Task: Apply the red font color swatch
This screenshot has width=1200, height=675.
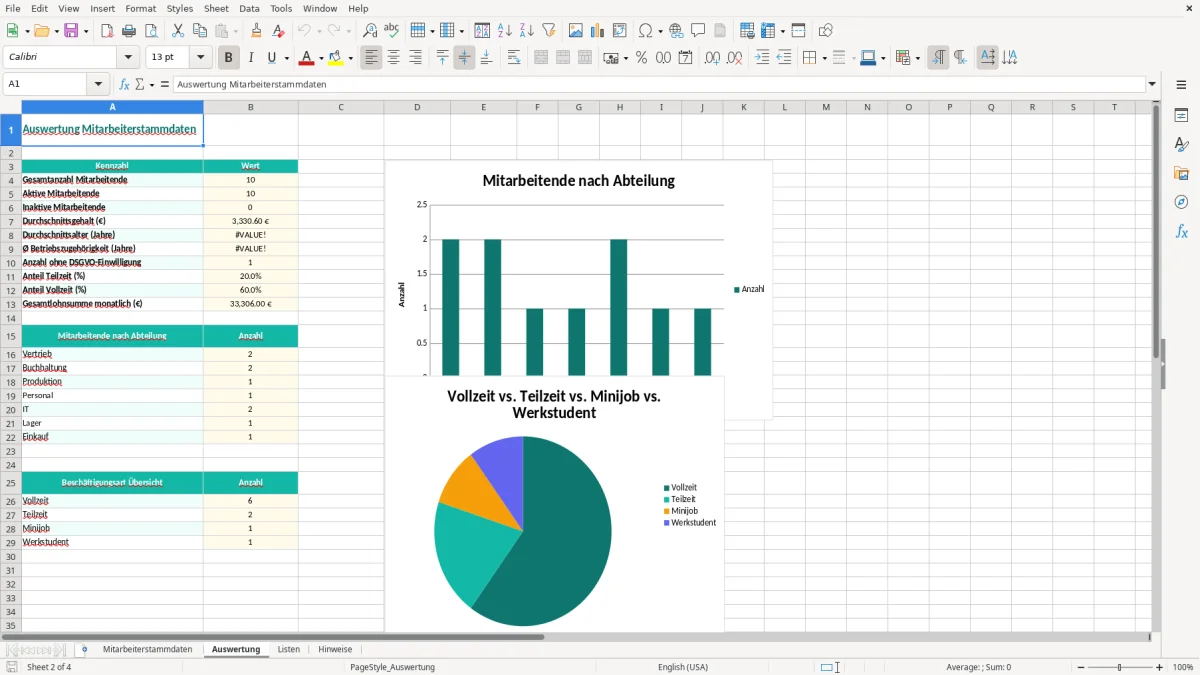Action: tap(307, 58)
